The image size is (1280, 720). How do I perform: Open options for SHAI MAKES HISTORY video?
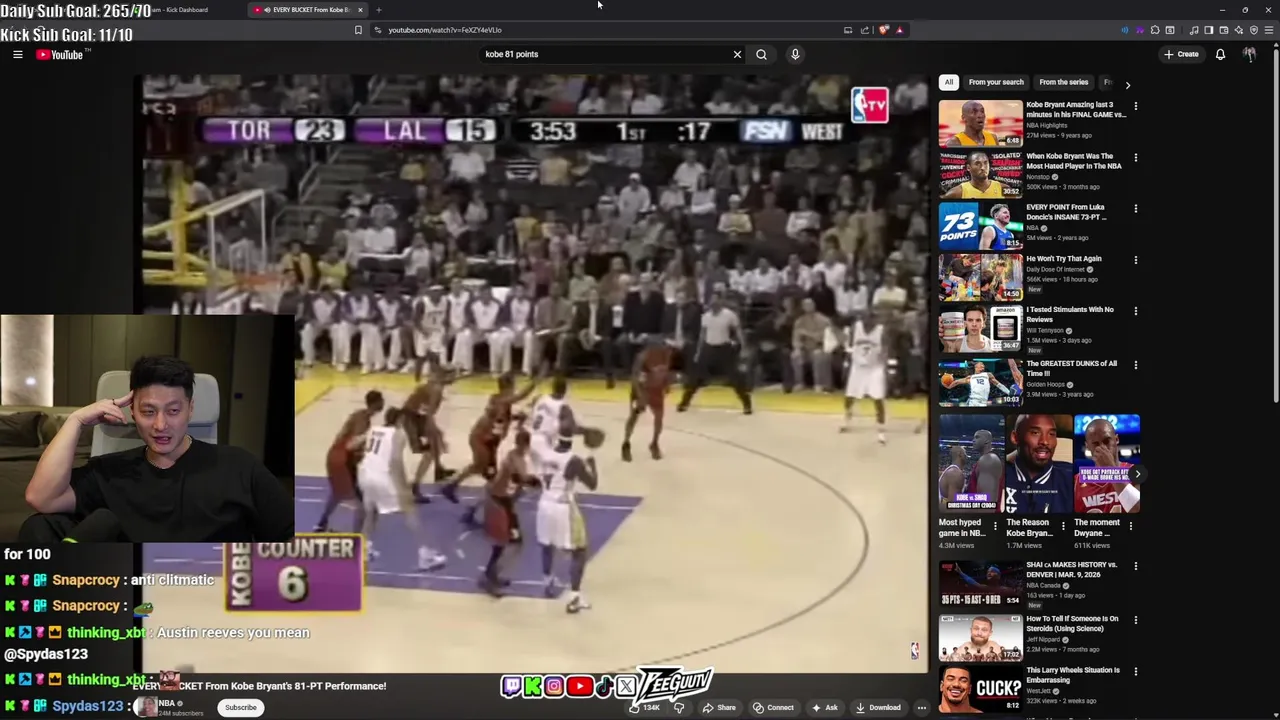(1135, 567)
